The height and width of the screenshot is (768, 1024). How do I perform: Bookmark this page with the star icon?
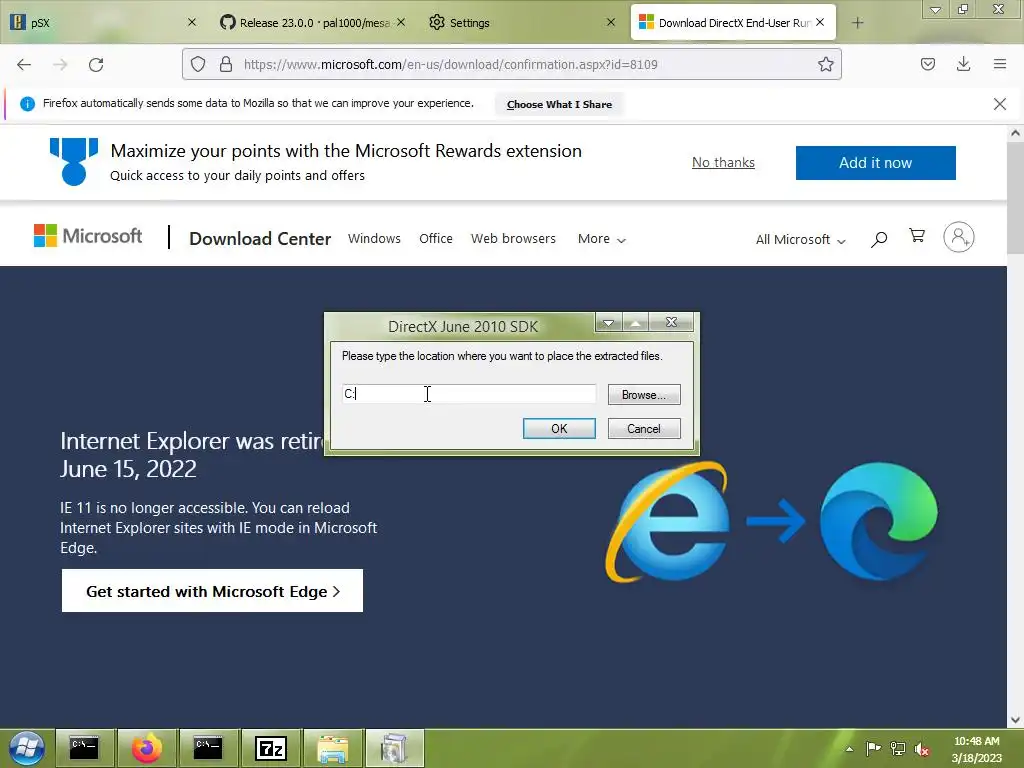click(x=825, y=64)
